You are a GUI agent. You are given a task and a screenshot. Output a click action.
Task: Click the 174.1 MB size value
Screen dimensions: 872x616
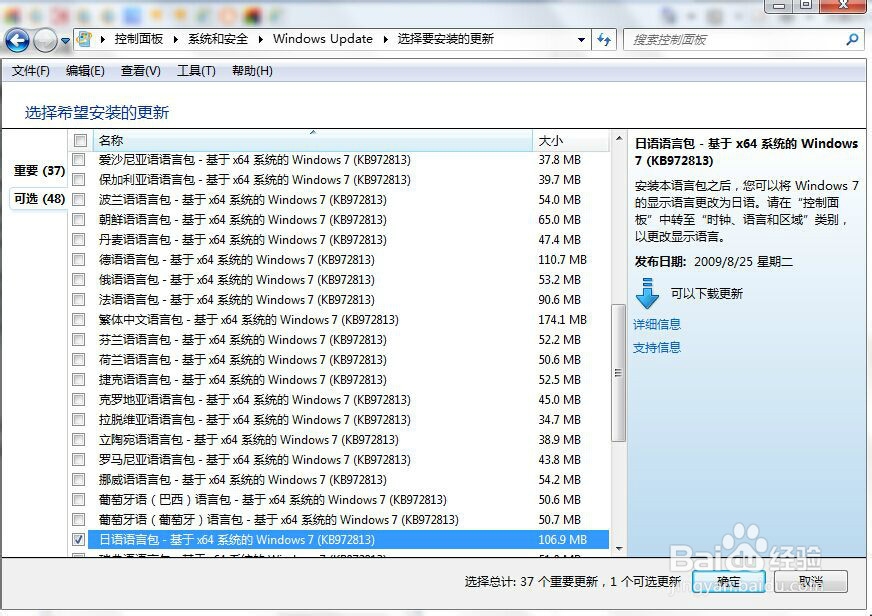562,320
